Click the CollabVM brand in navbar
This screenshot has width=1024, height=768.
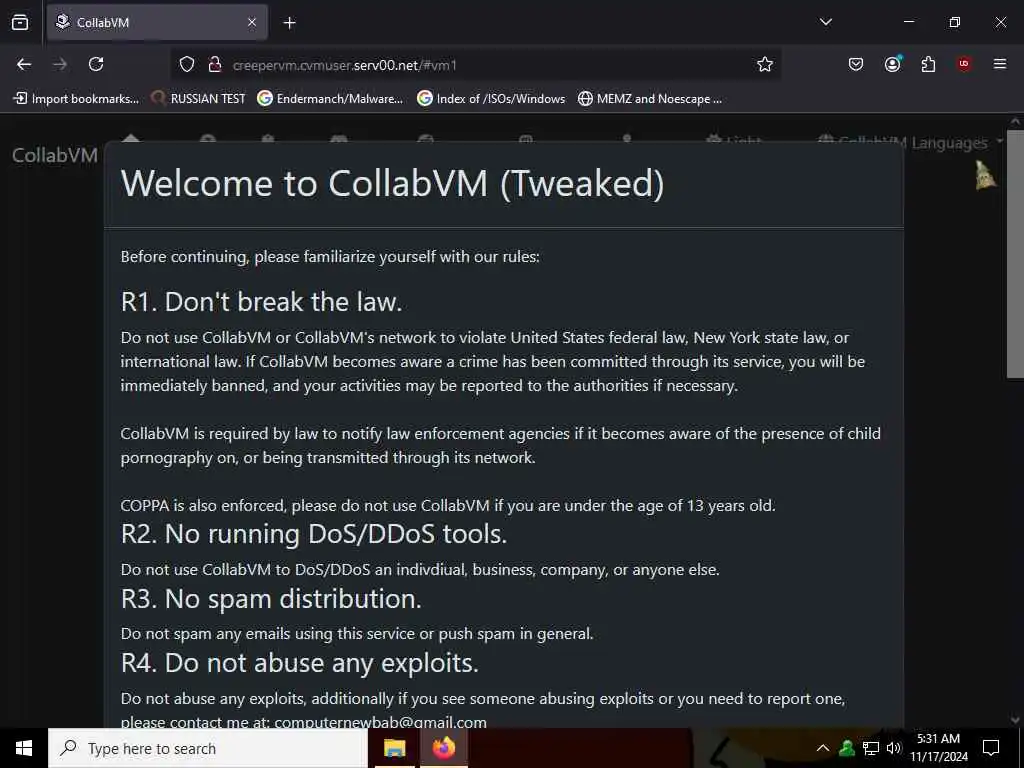55,155
